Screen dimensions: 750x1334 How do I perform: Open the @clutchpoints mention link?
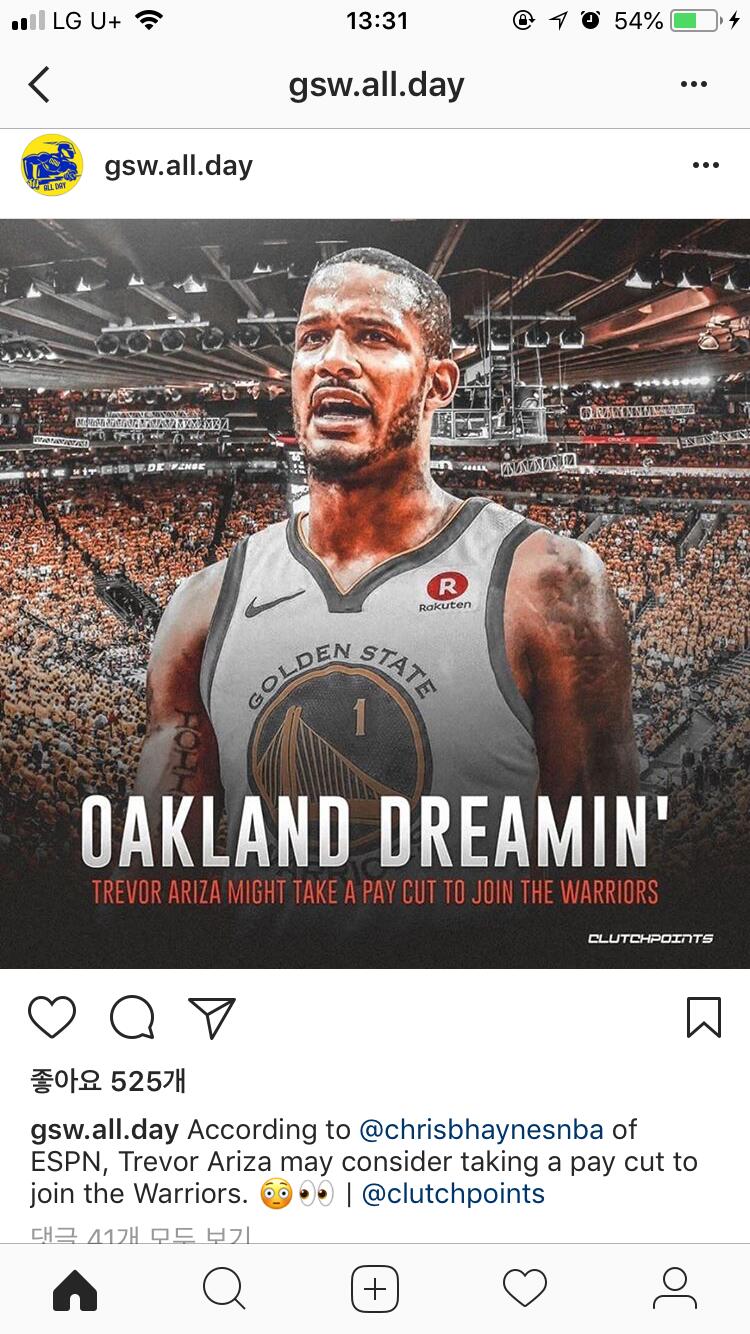click(453, 1194)
